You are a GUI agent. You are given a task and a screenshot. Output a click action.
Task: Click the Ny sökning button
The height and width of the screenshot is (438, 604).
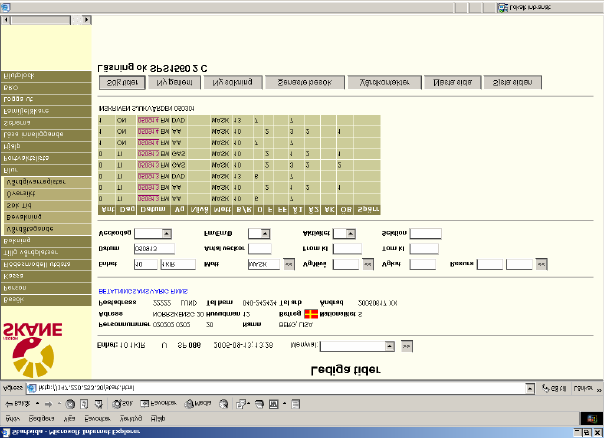(x=233, y=82)
